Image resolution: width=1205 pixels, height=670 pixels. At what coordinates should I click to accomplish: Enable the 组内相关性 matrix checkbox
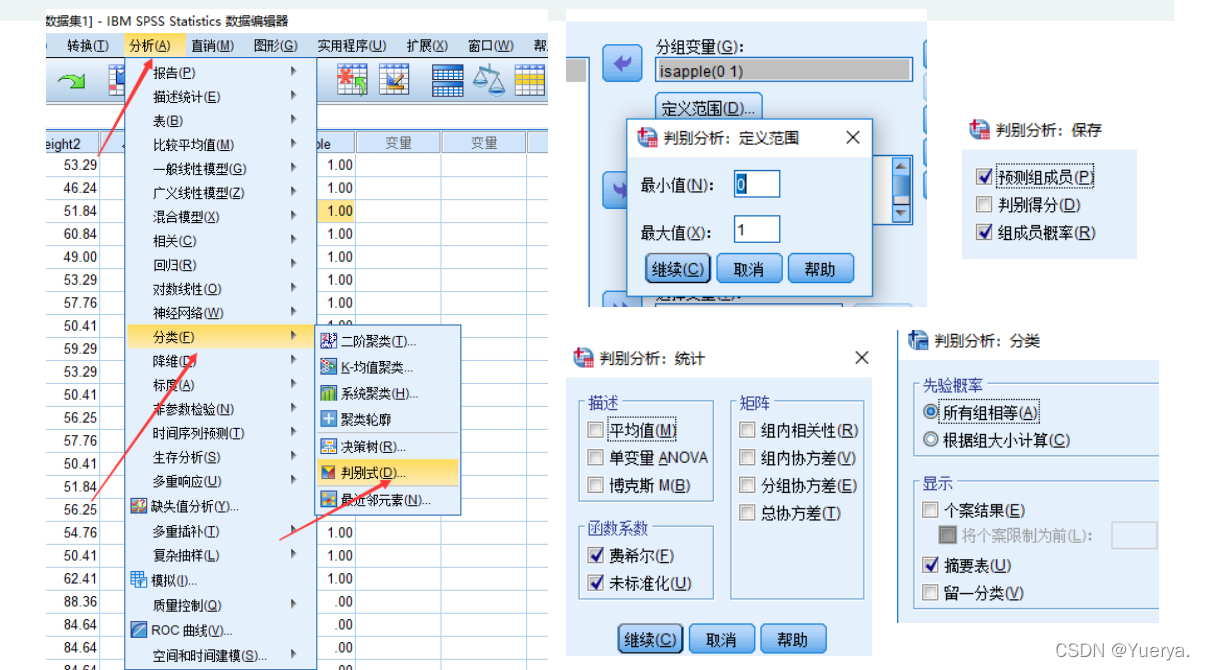click(x=747, y=430)
